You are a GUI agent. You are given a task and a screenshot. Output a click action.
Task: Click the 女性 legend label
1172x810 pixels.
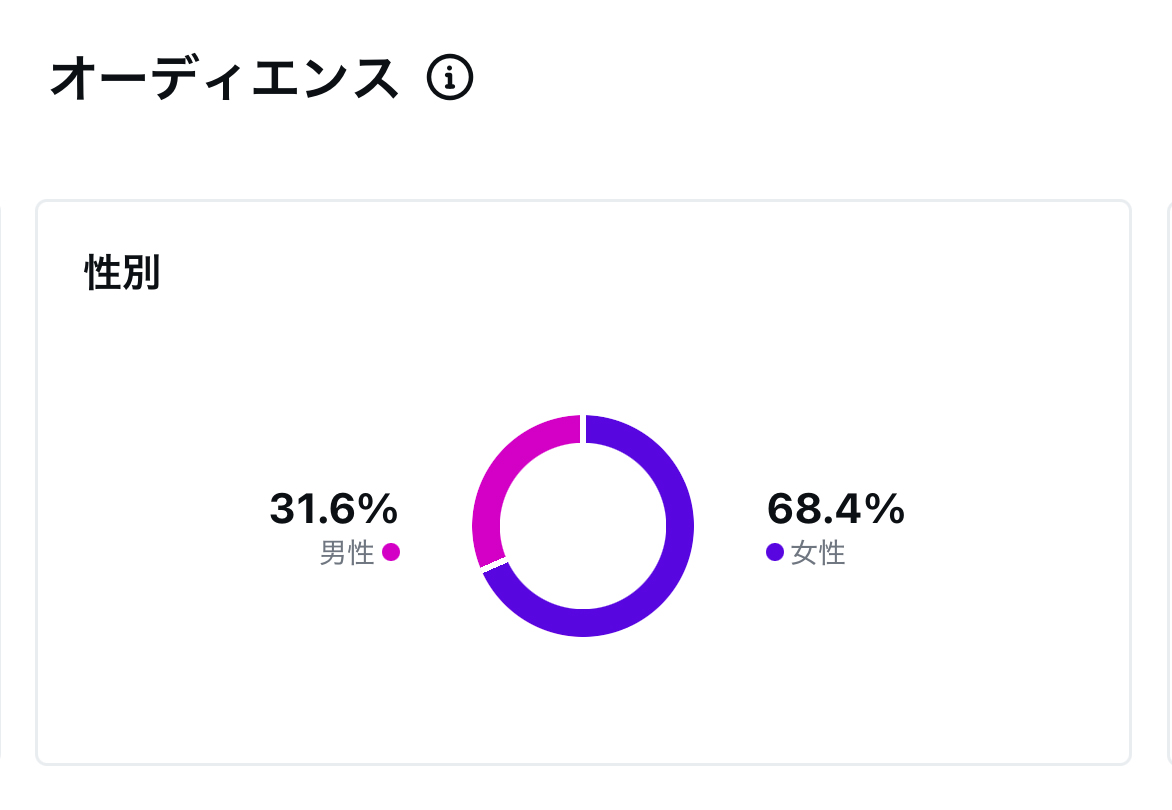click(x=818, y=553)
